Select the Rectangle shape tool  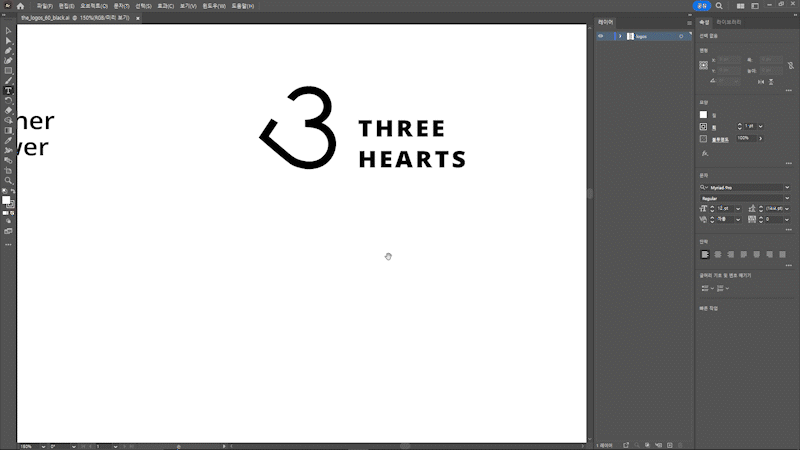pyautogui.click(x=8, y=71)
